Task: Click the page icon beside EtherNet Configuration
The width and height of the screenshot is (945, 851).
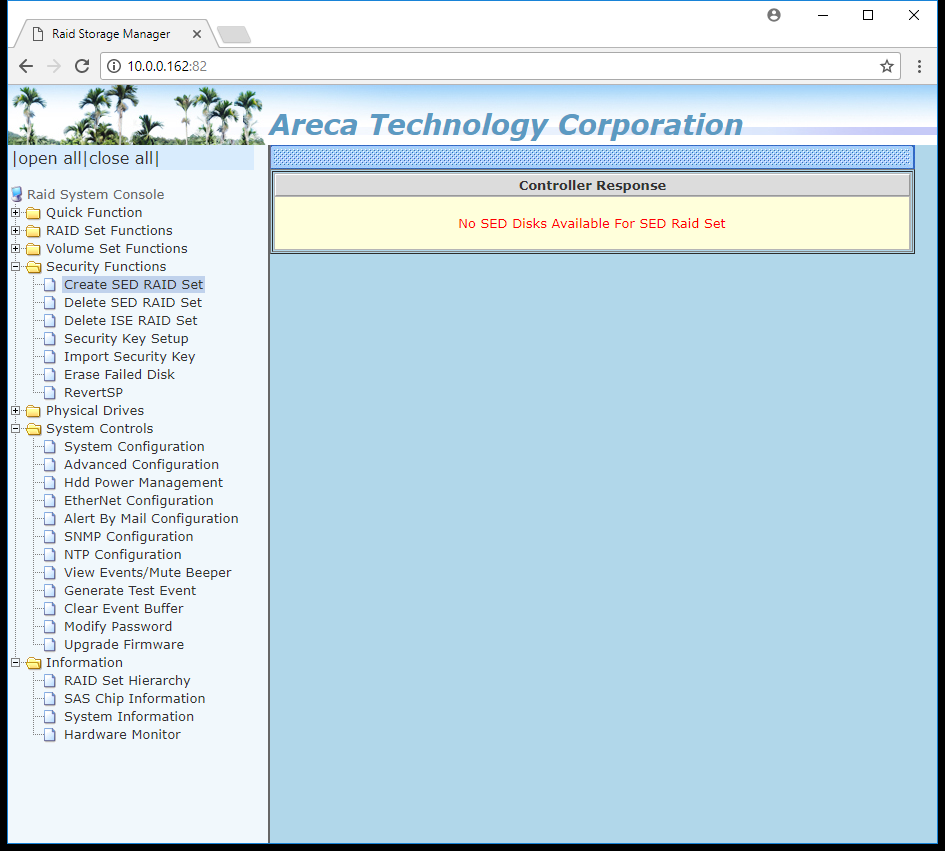Action: tap(50, 501)
